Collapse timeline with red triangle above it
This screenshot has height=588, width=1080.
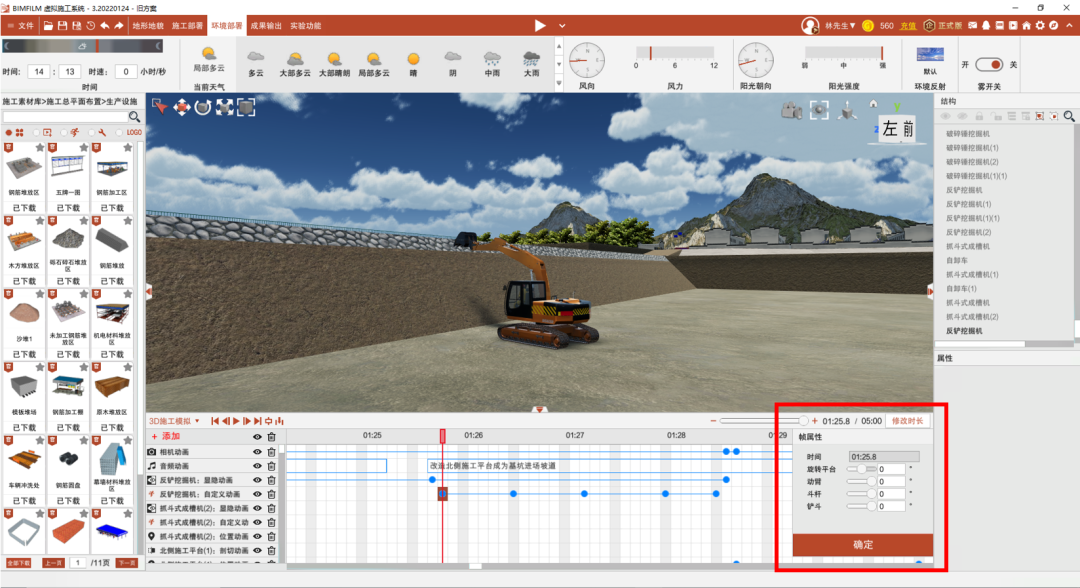[x=540, y=410]
